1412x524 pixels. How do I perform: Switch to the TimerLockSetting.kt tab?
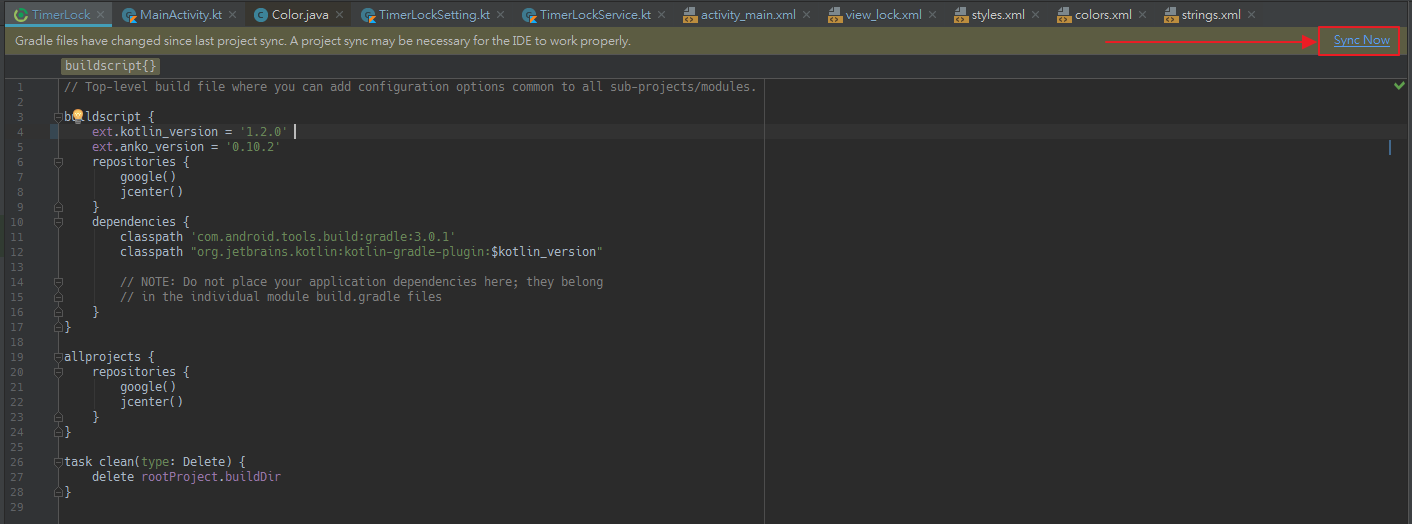coord(433,15)
